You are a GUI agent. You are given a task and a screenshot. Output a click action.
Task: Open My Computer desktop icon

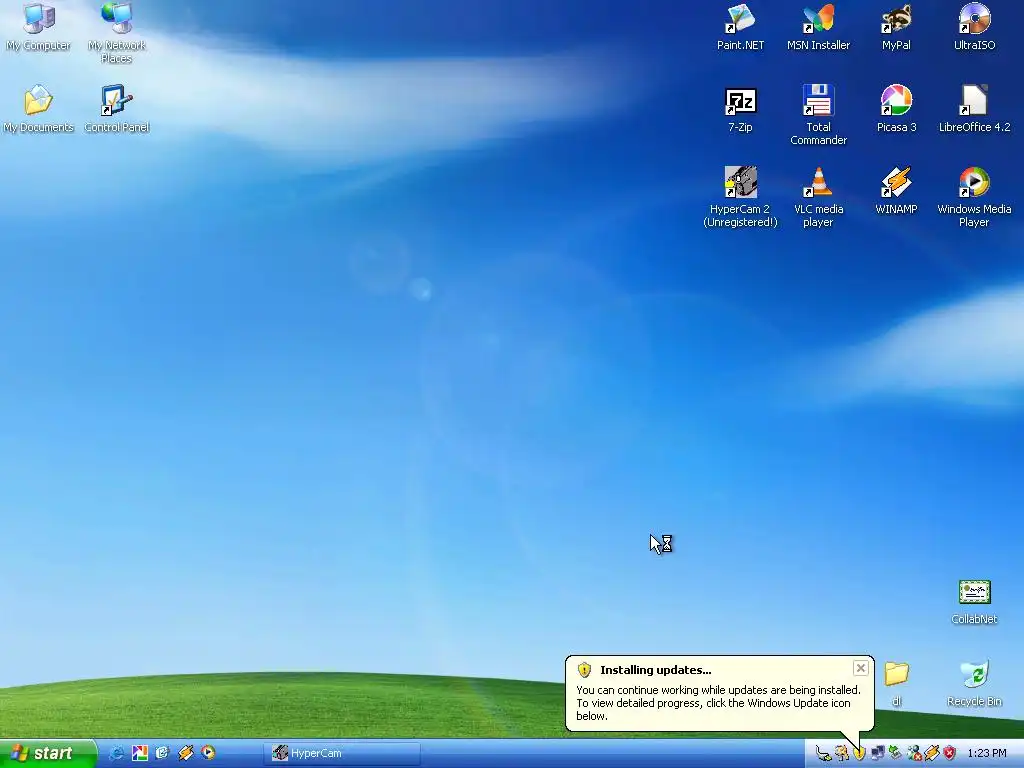tap(39, 27)
